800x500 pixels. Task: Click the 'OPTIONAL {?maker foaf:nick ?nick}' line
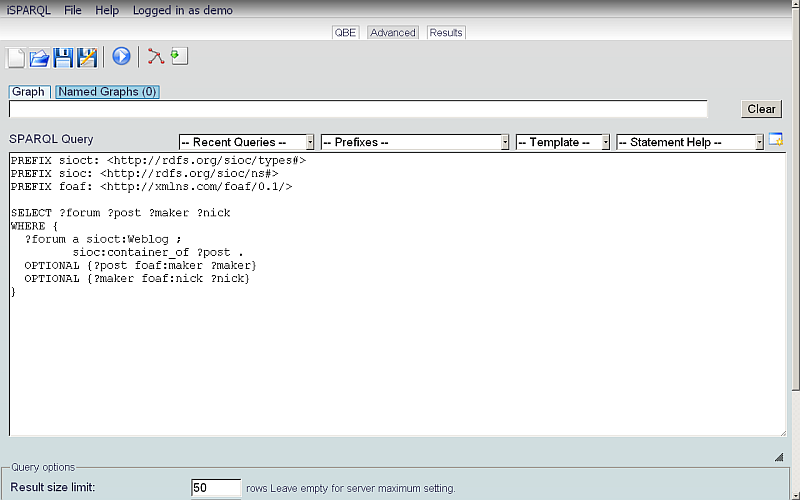click(137, 279)
